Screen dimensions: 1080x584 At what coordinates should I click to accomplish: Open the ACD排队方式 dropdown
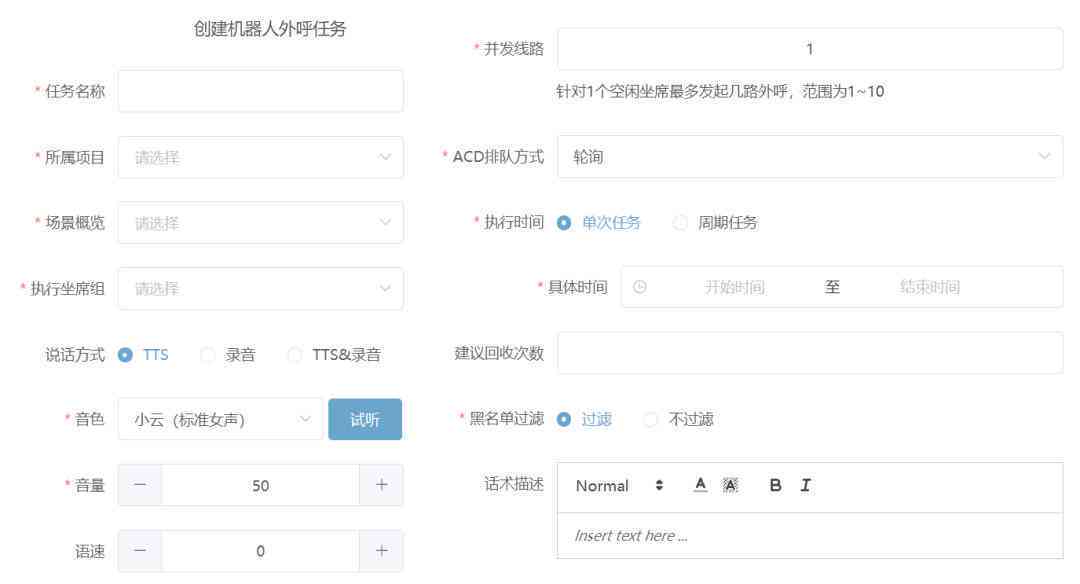click(x=810, y=156)
